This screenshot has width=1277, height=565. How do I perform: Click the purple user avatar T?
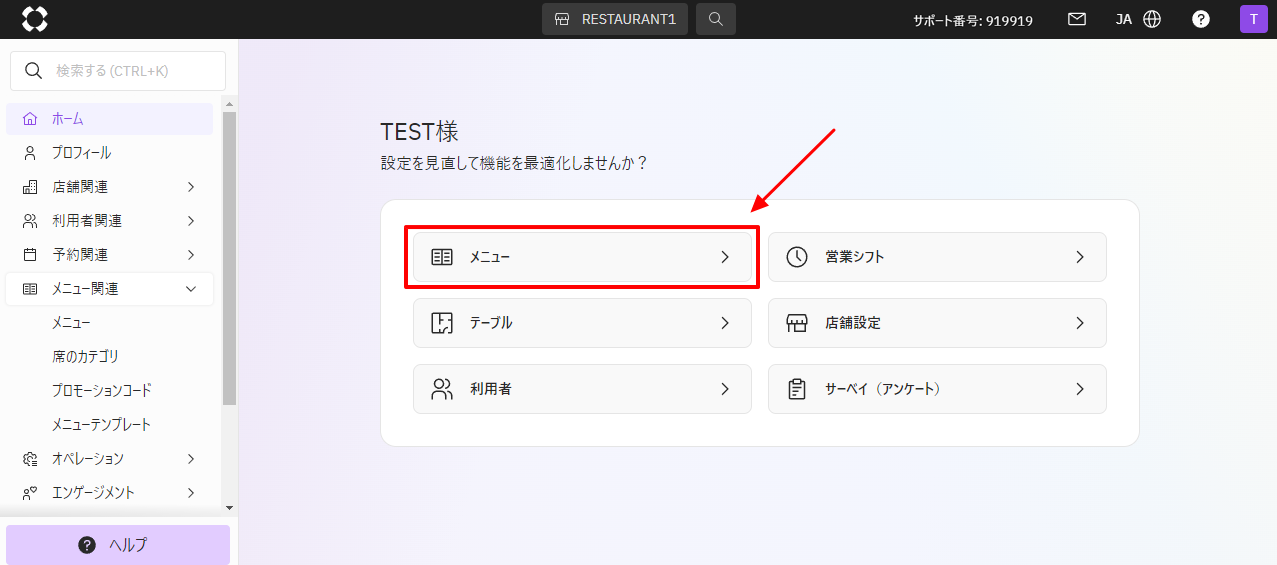[1253, 19]
